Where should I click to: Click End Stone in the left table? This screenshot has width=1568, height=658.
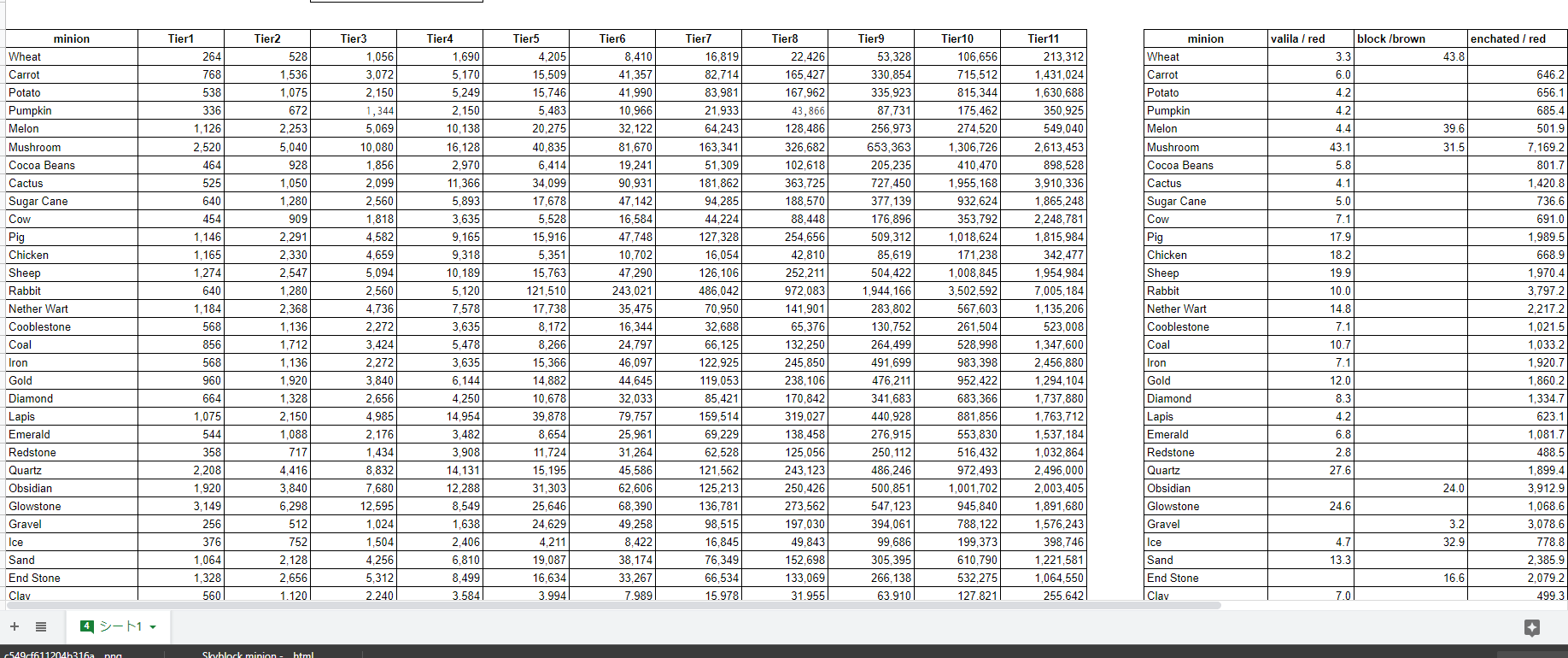pos(72,578)
